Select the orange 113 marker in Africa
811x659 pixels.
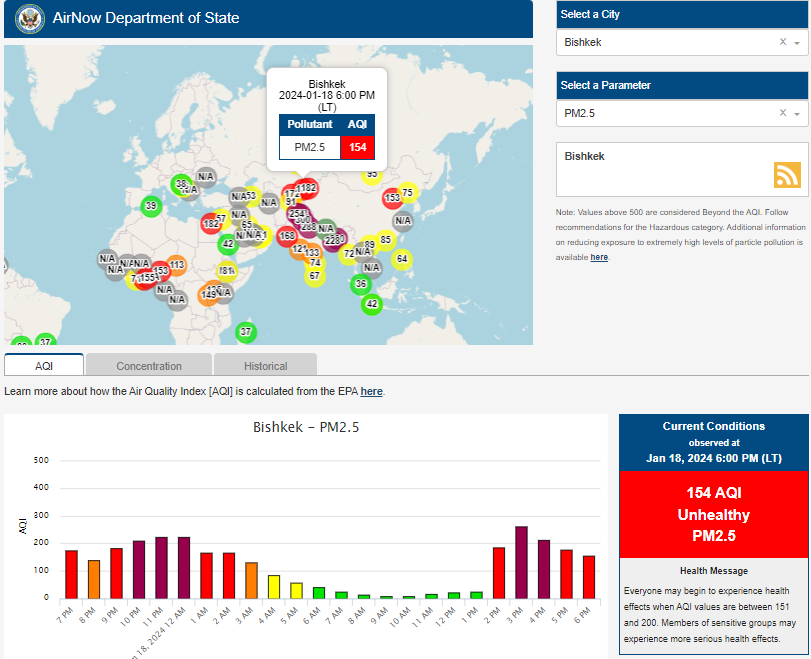pyautogui.click(x=176, y=265)
